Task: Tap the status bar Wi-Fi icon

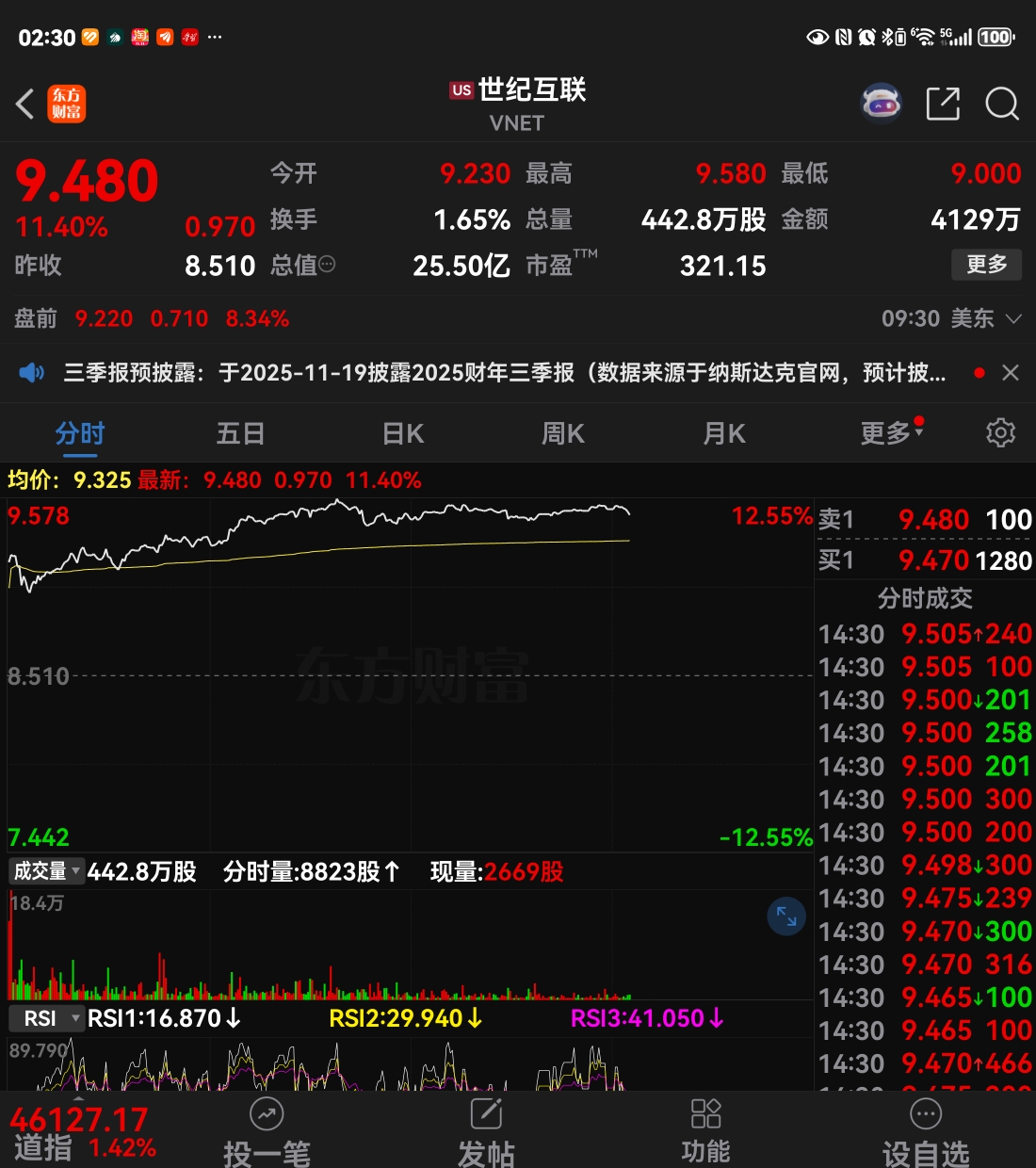Action: click(923, 37)
